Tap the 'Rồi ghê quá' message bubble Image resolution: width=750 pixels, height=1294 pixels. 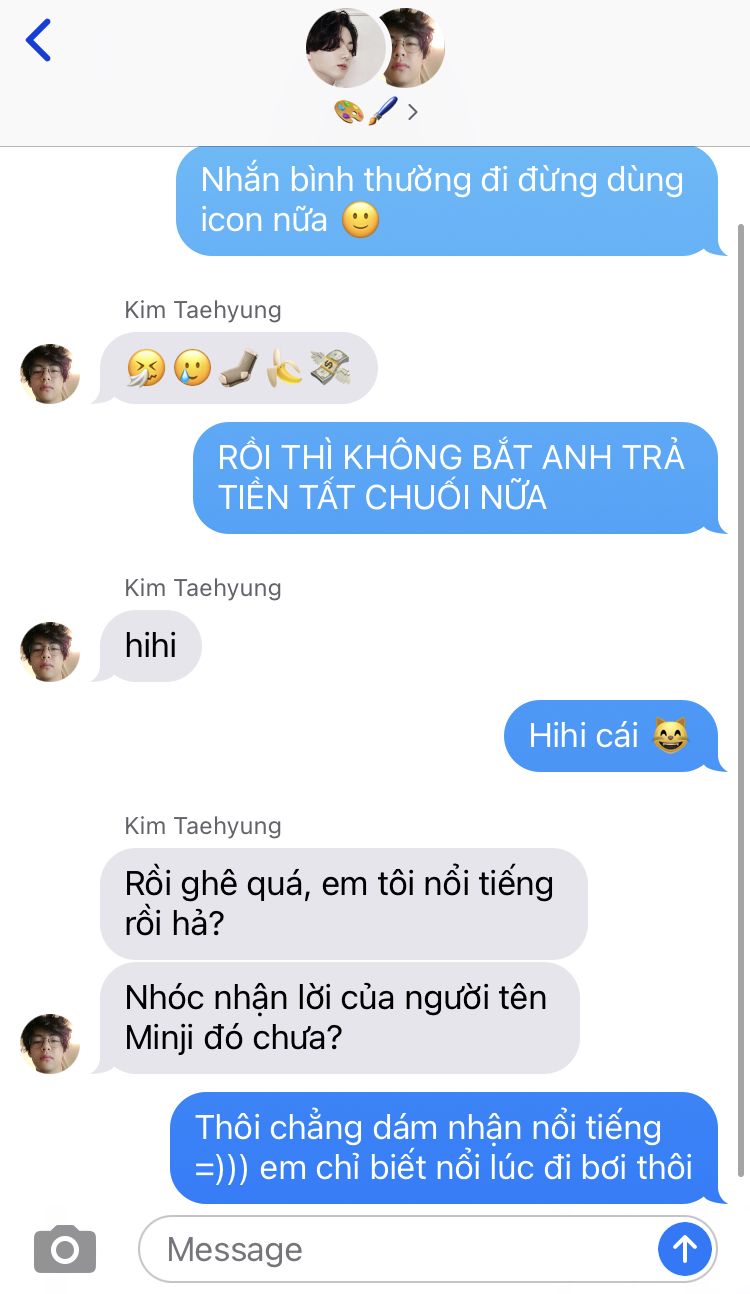point(342,903)
